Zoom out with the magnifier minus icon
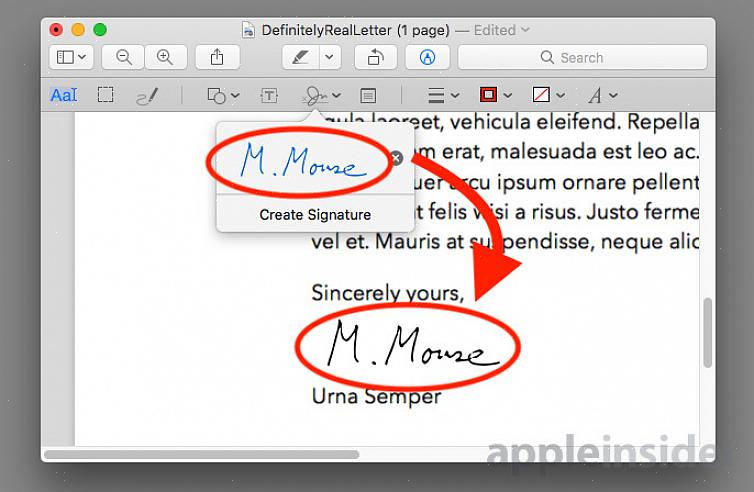The height and width of the screenshot is (492, 754). (x=123, y=58)
